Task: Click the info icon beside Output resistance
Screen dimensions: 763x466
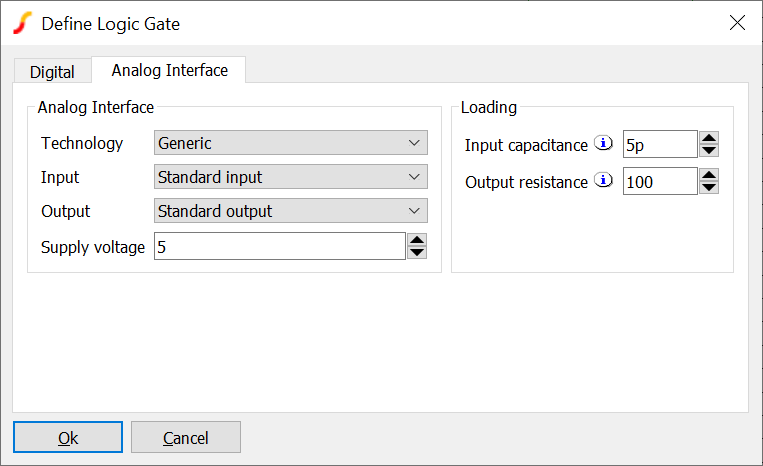Action: (603, 181)
